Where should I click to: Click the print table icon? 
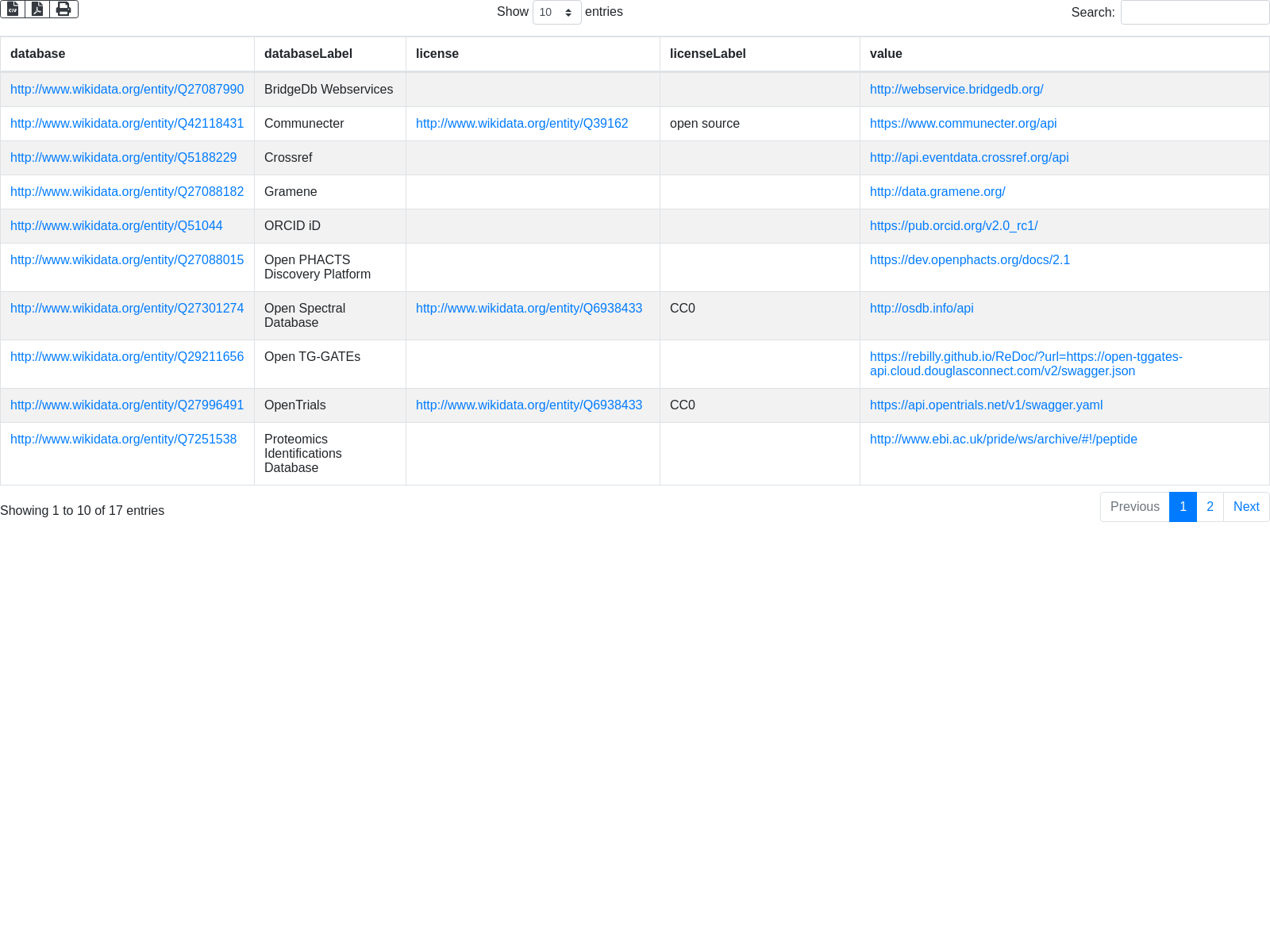pos(63,9)
